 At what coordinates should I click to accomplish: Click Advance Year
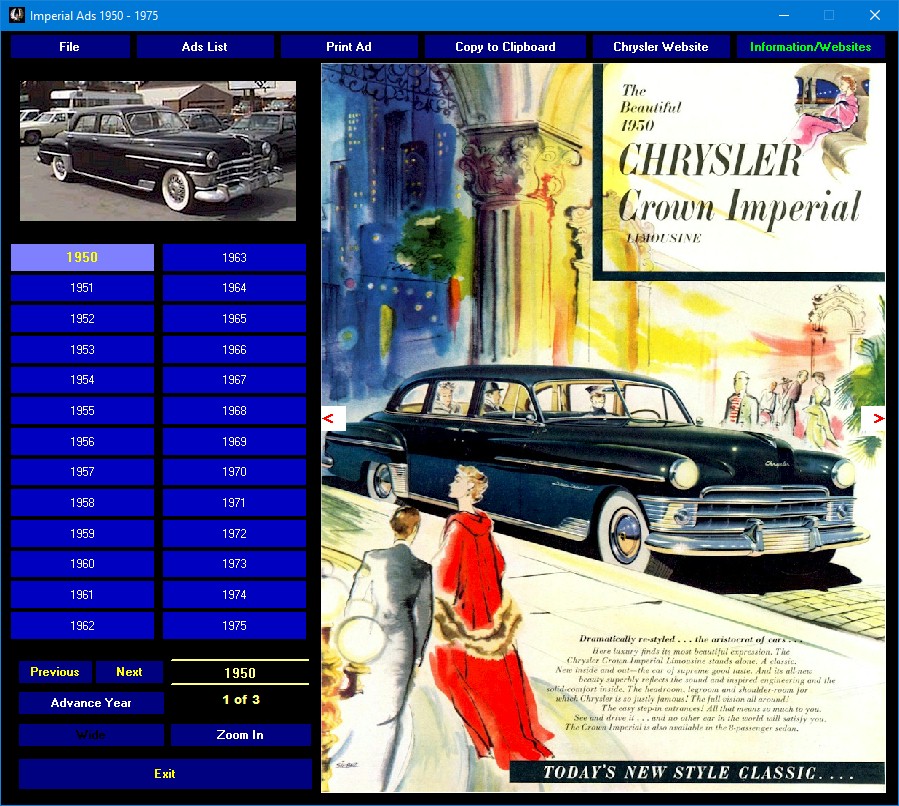point(91,703)
